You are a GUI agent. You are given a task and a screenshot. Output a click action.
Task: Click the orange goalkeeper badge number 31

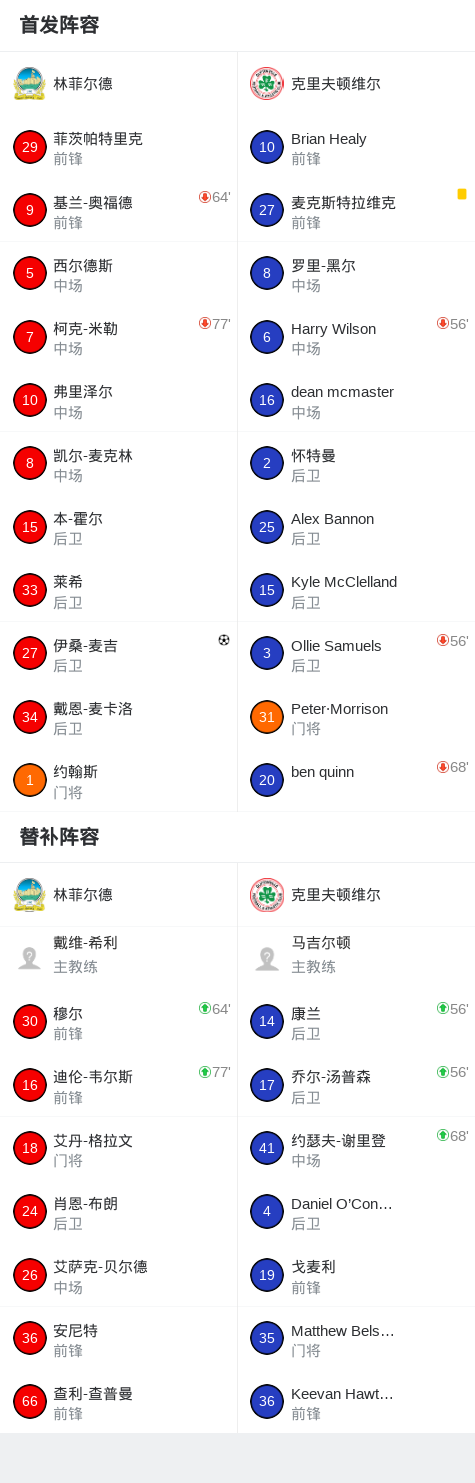click(267, 717)
